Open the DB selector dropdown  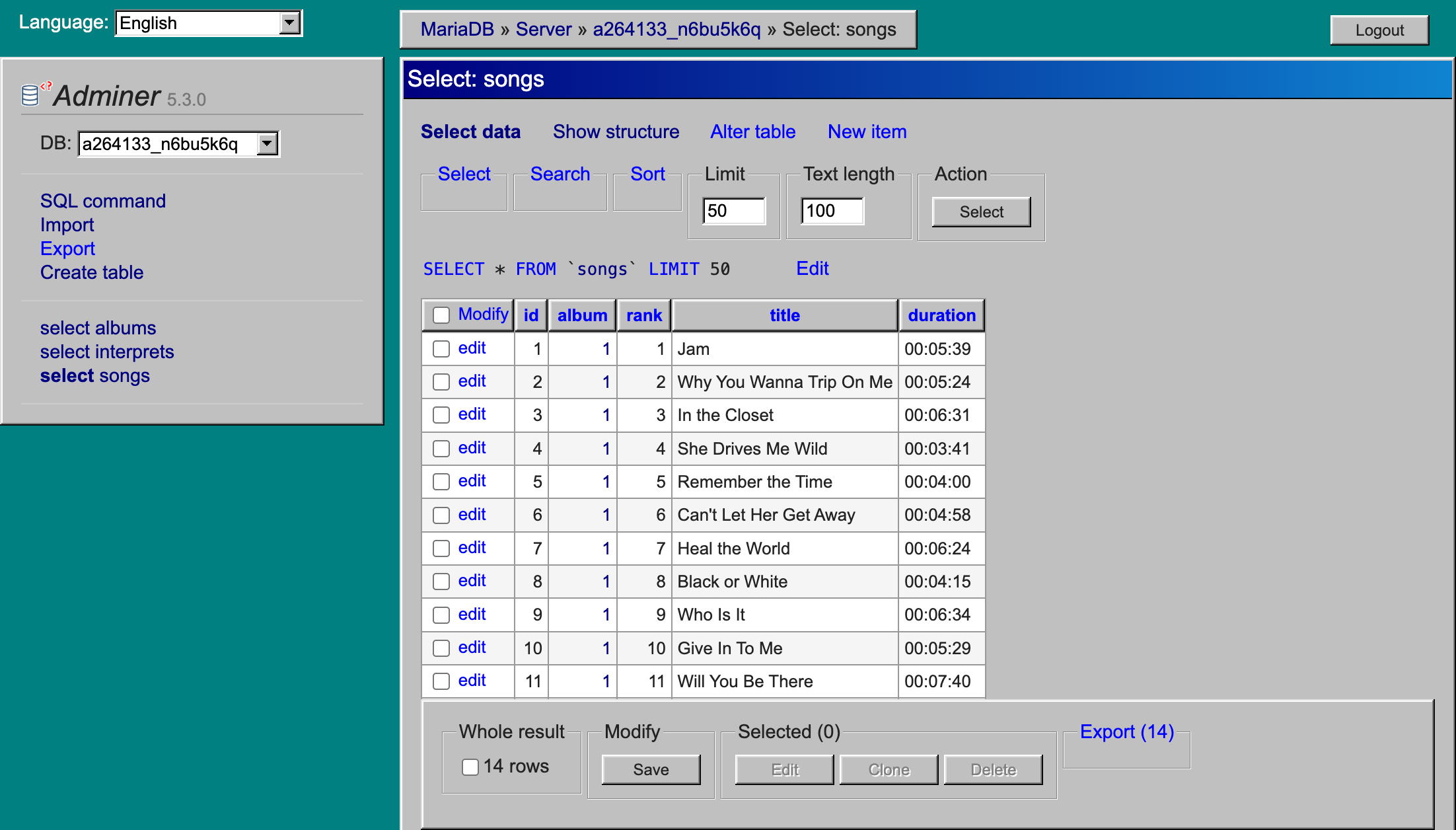pos(178,144)
